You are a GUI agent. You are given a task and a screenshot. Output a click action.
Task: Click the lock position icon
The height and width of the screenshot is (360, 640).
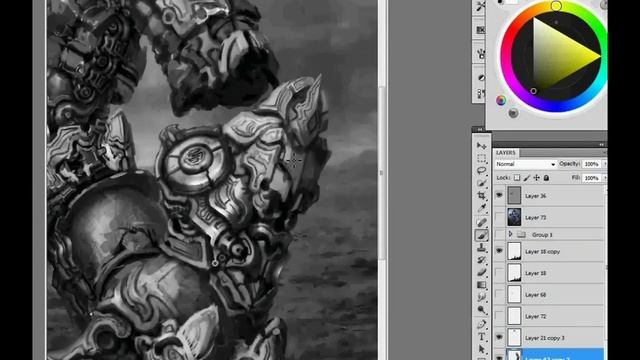pos(537,178)
